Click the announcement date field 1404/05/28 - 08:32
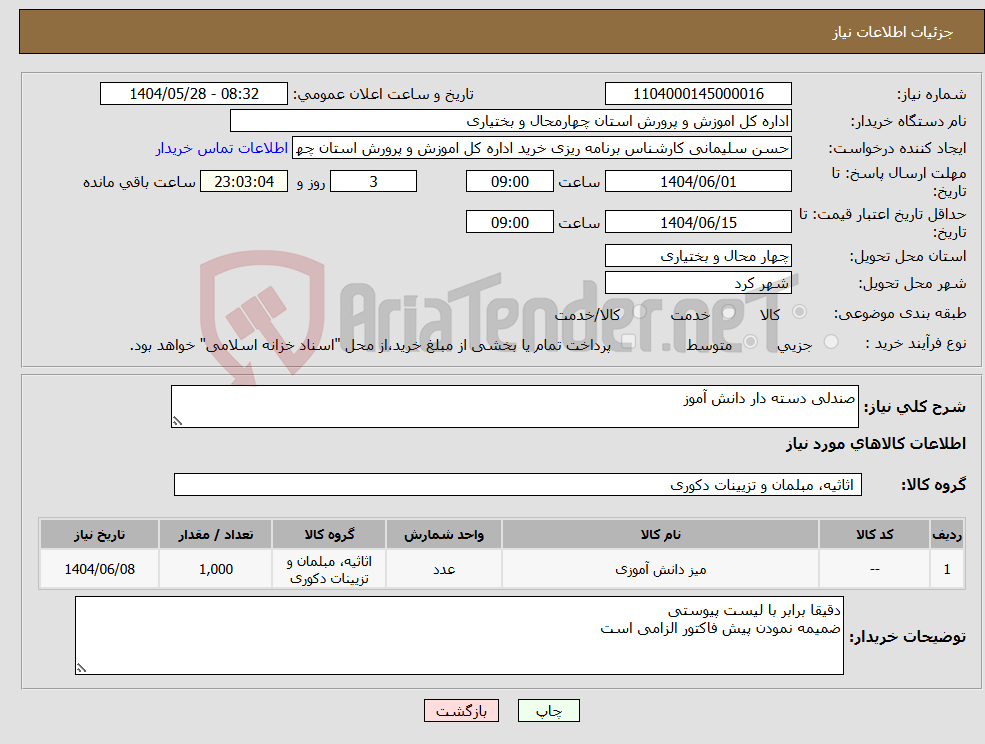Viewport: 985px width, 744px height. (193, 94)
